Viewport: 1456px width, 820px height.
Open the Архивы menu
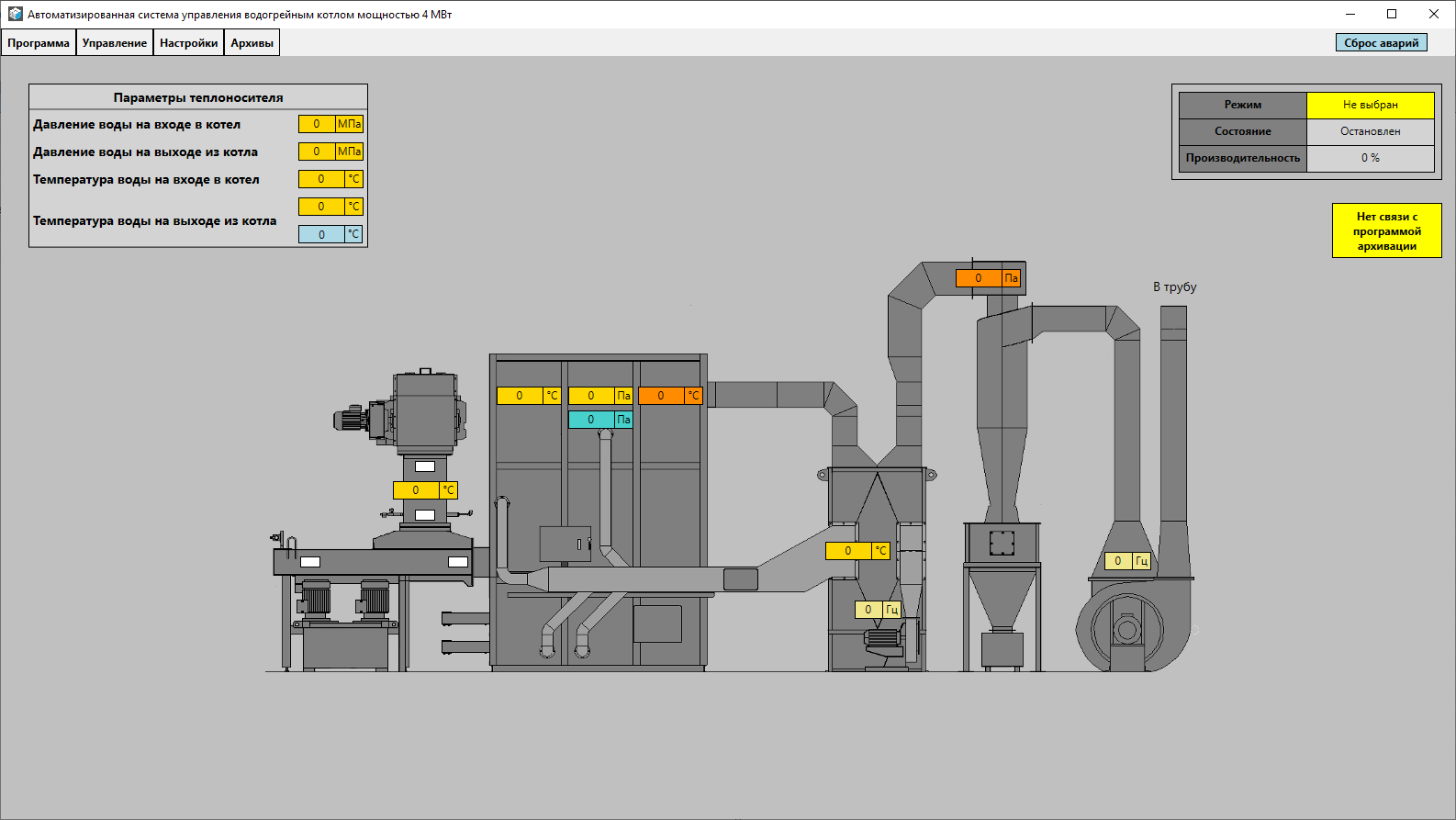click(x=252, y=43)
